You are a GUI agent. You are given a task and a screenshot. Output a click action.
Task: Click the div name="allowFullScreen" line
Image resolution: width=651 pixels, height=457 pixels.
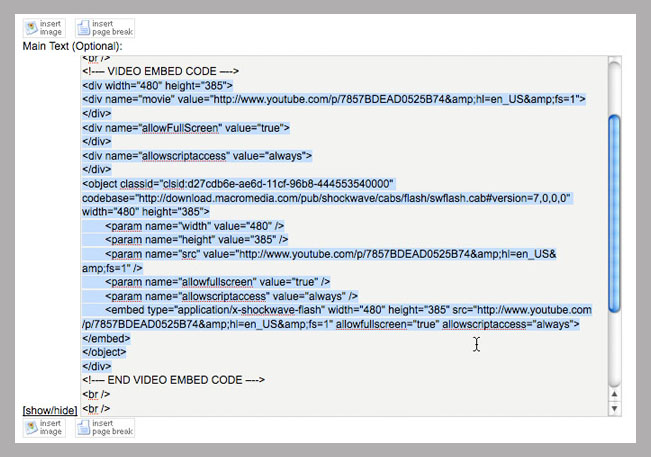[186, 128]
